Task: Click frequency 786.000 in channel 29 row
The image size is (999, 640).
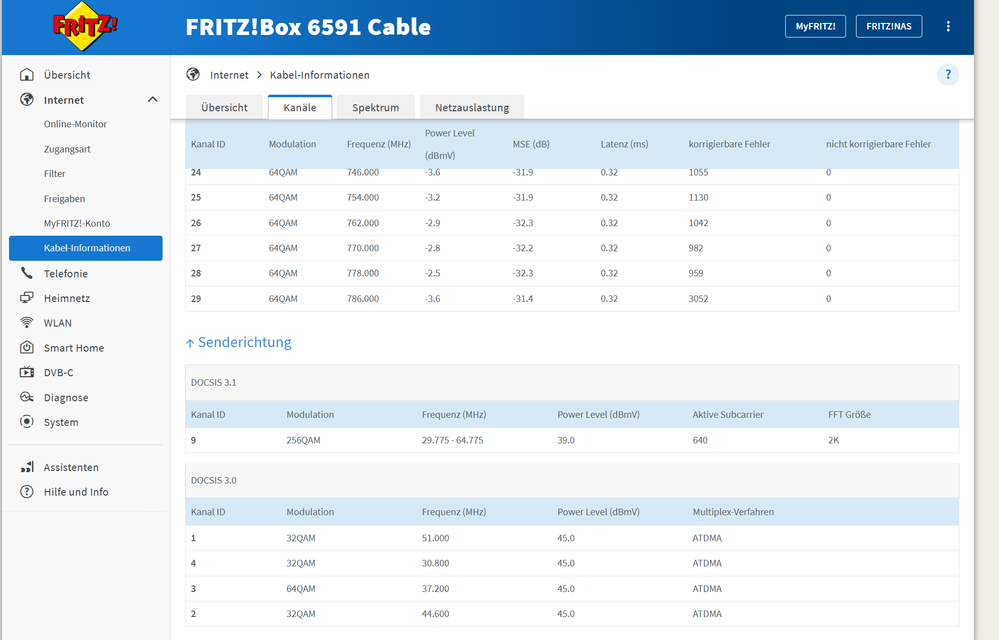Action: click(363, 299)
